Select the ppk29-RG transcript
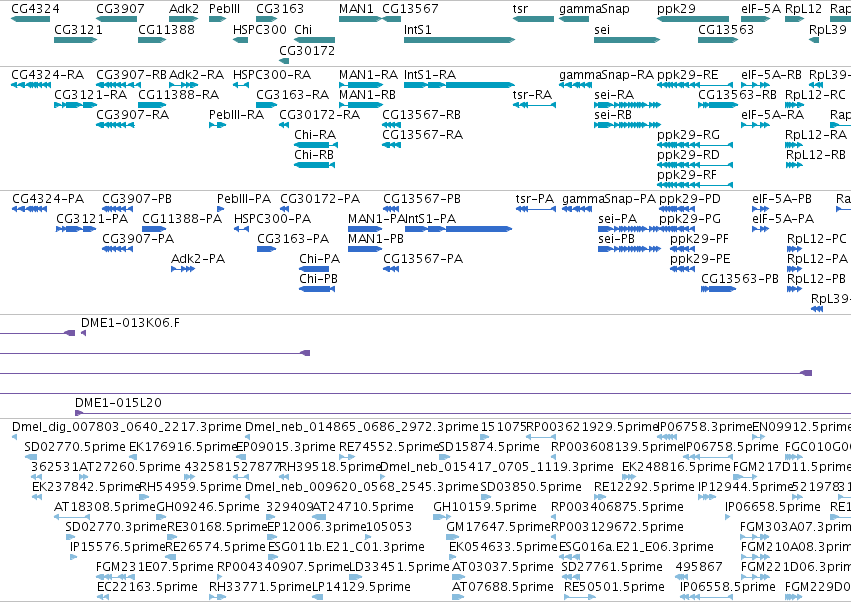The height and width of the screenshot is (602, 851). pos(695,145)
